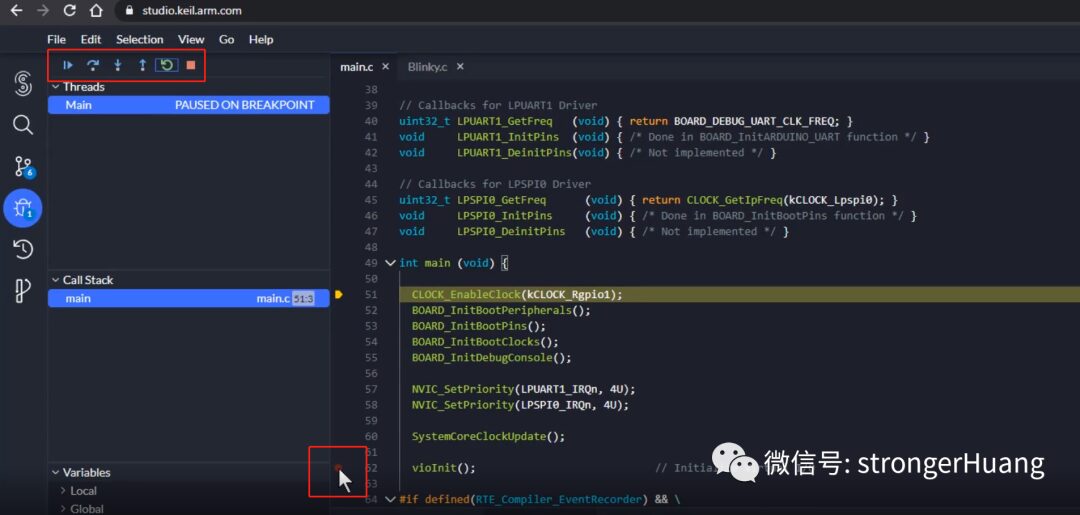Restart the debug session
Screen dimensions: 1080x515
(166, 65)
